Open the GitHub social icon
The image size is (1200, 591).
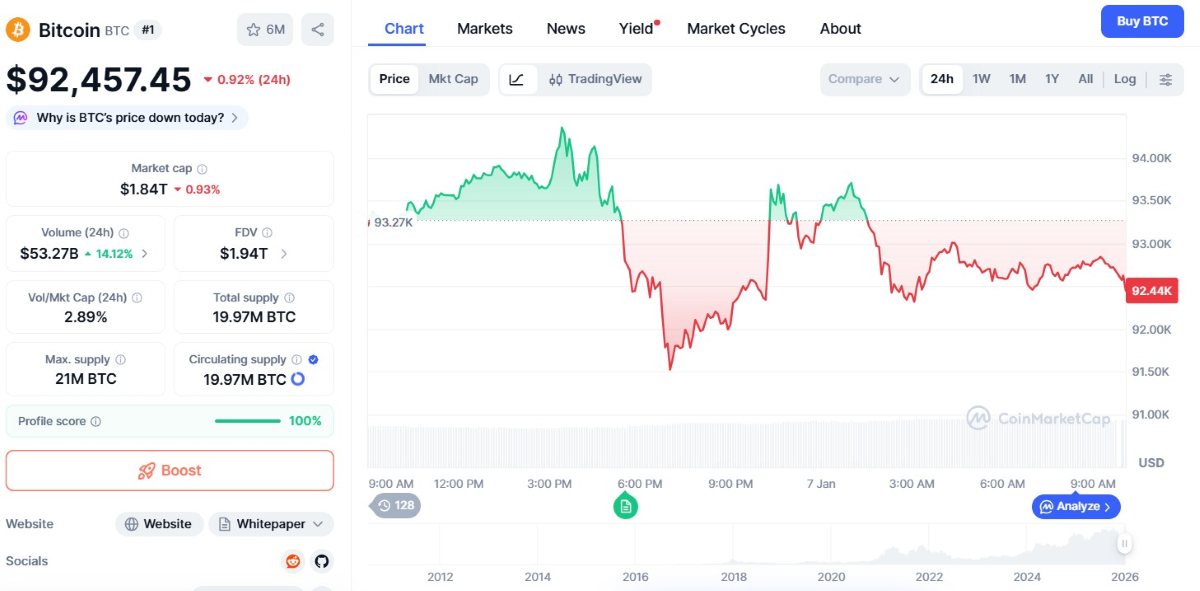point(321,561)
